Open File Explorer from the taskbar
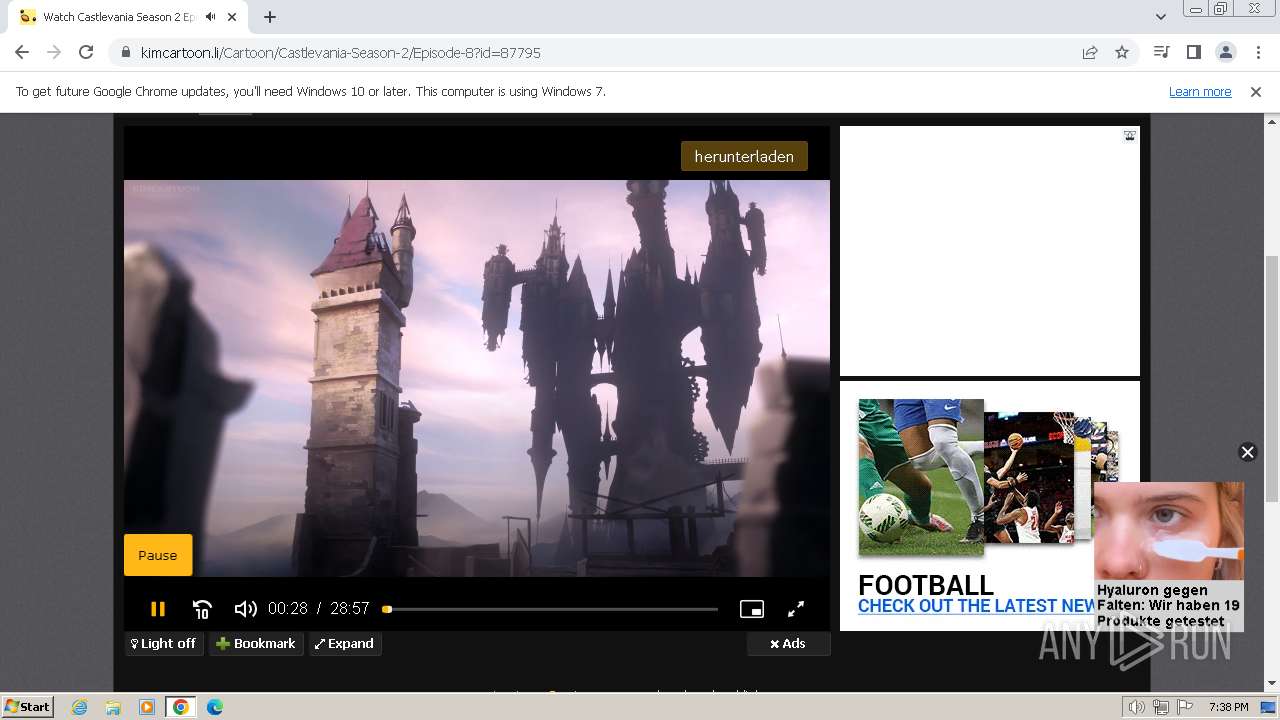 click(x=113, y=707)
